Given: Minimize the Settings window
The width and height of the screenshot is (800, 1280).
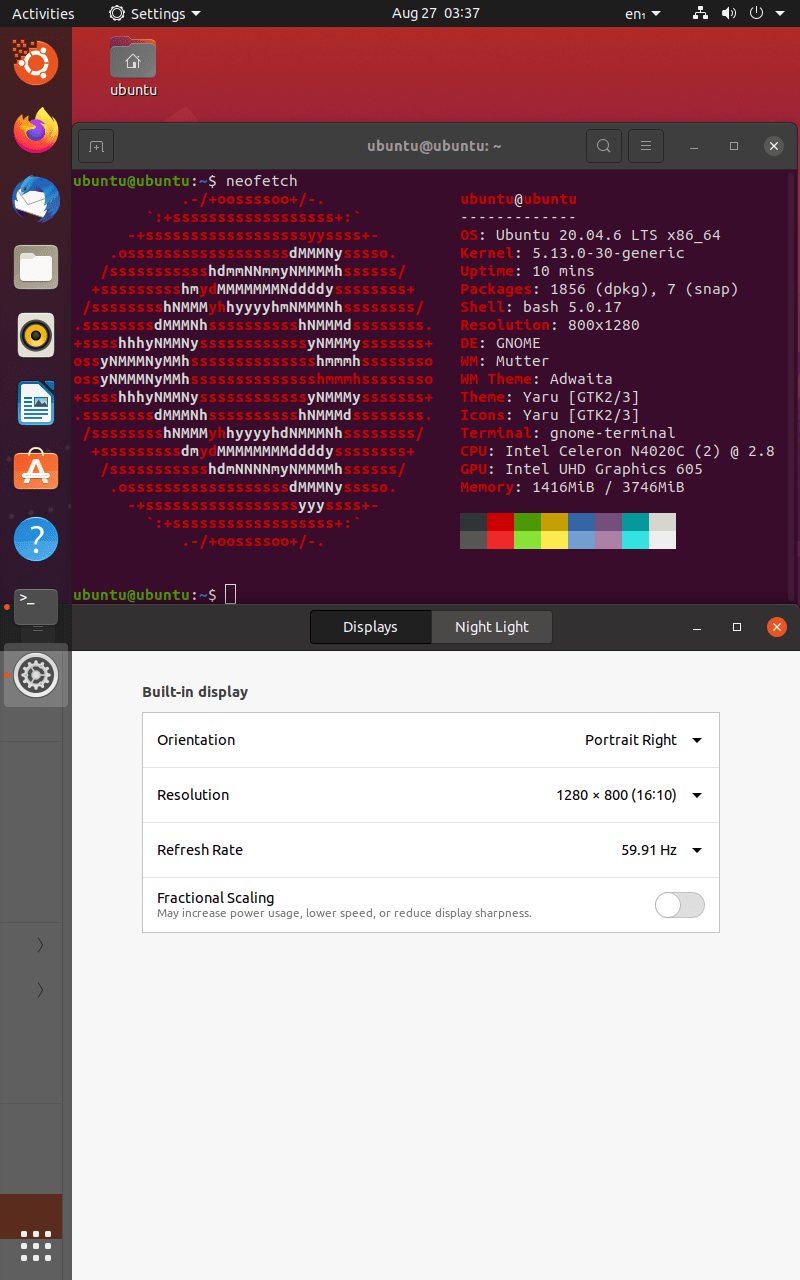Looking at the screenshot, I should (x=697, y=627).
